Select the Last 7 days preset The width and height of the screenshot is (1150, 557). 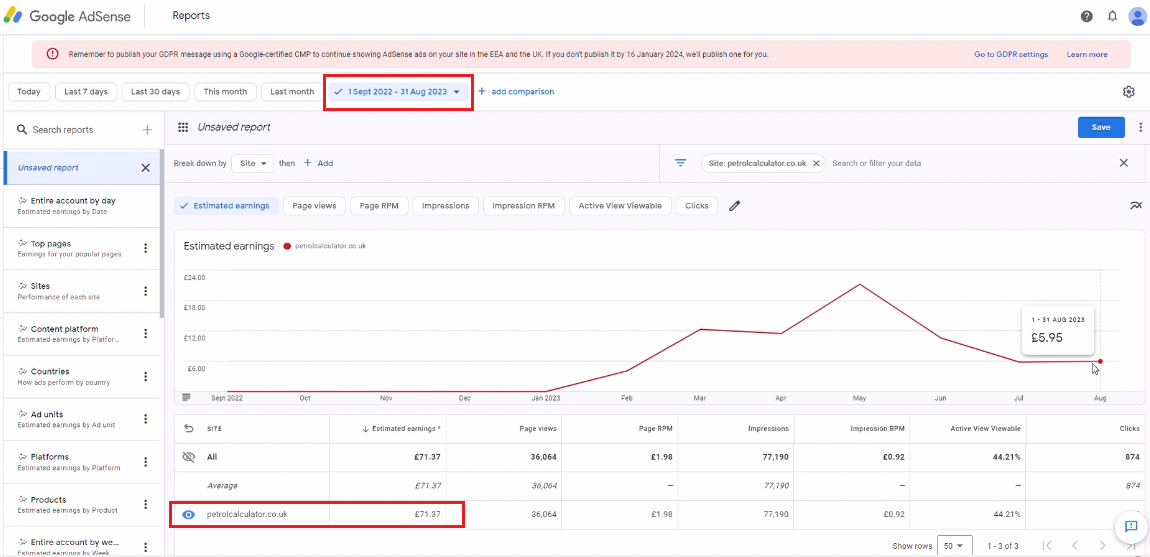tap(86, 92)
